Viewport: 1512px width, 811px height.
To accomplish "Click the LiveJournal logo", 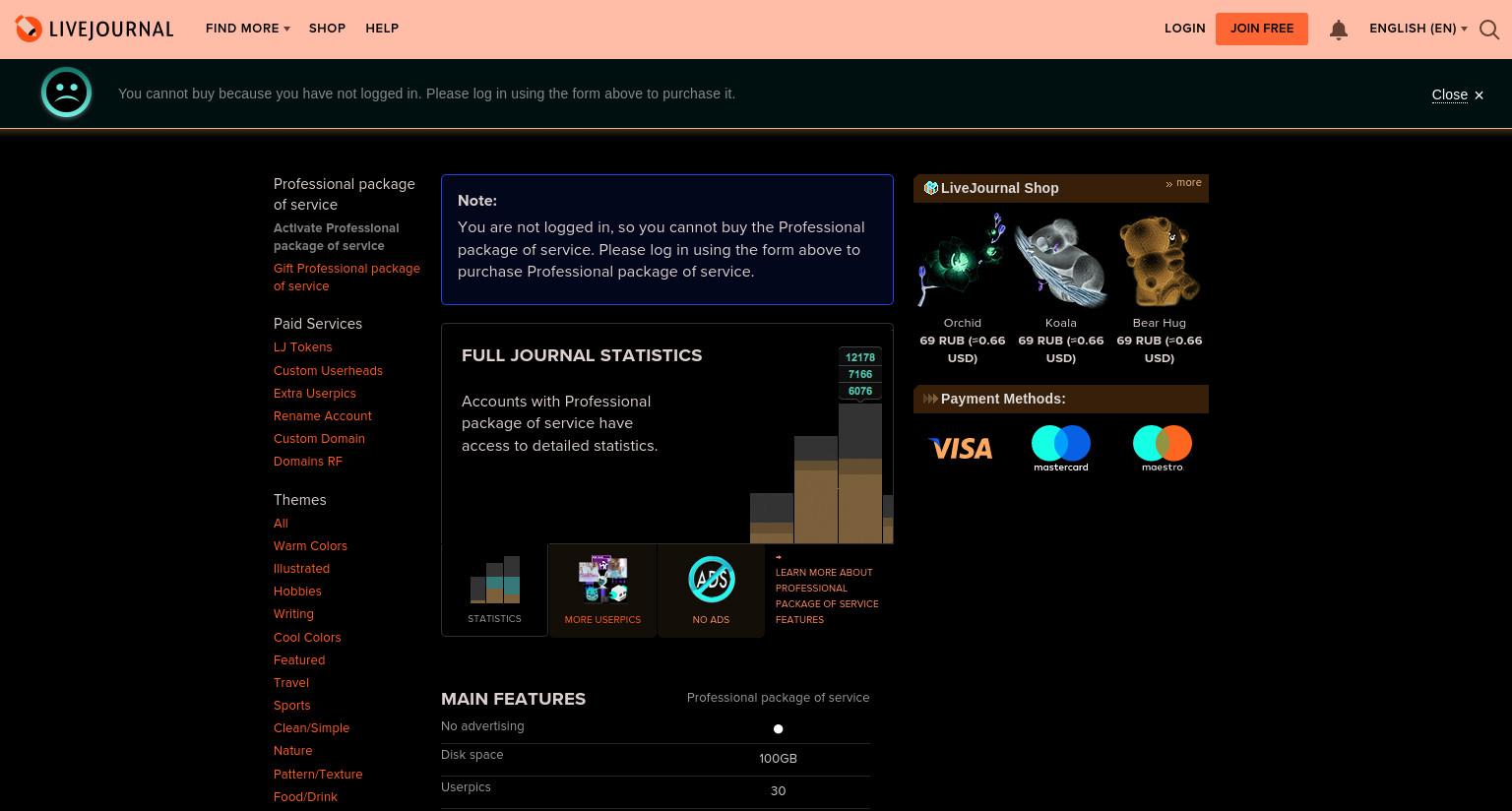I will point(94,29).
